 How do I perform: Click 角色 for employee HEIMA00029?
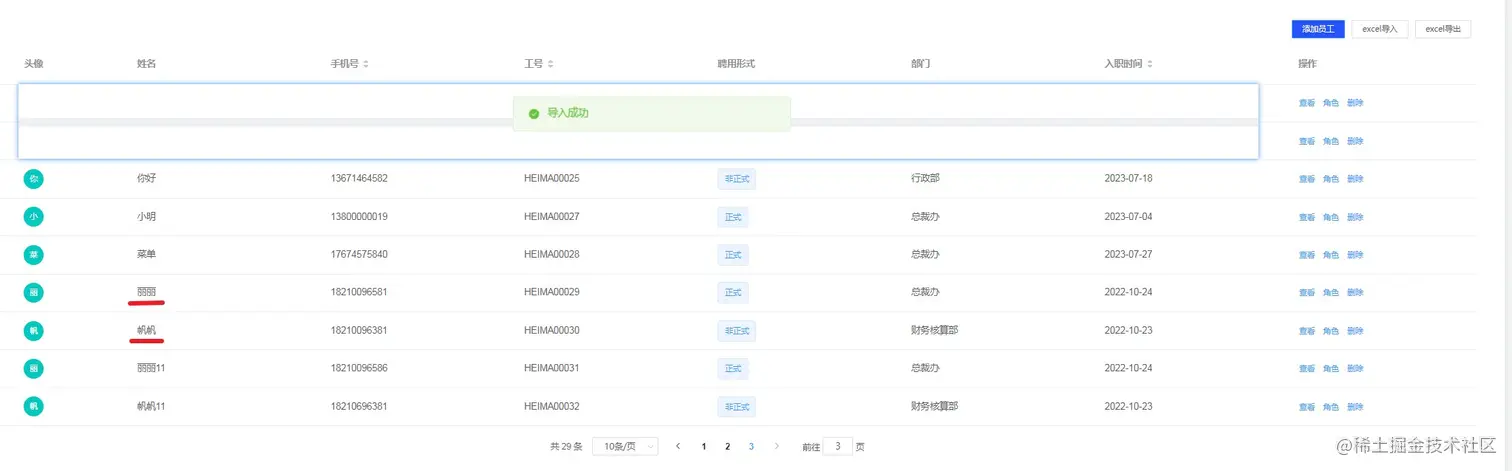pyautogui.click(x=1331, y=293)
